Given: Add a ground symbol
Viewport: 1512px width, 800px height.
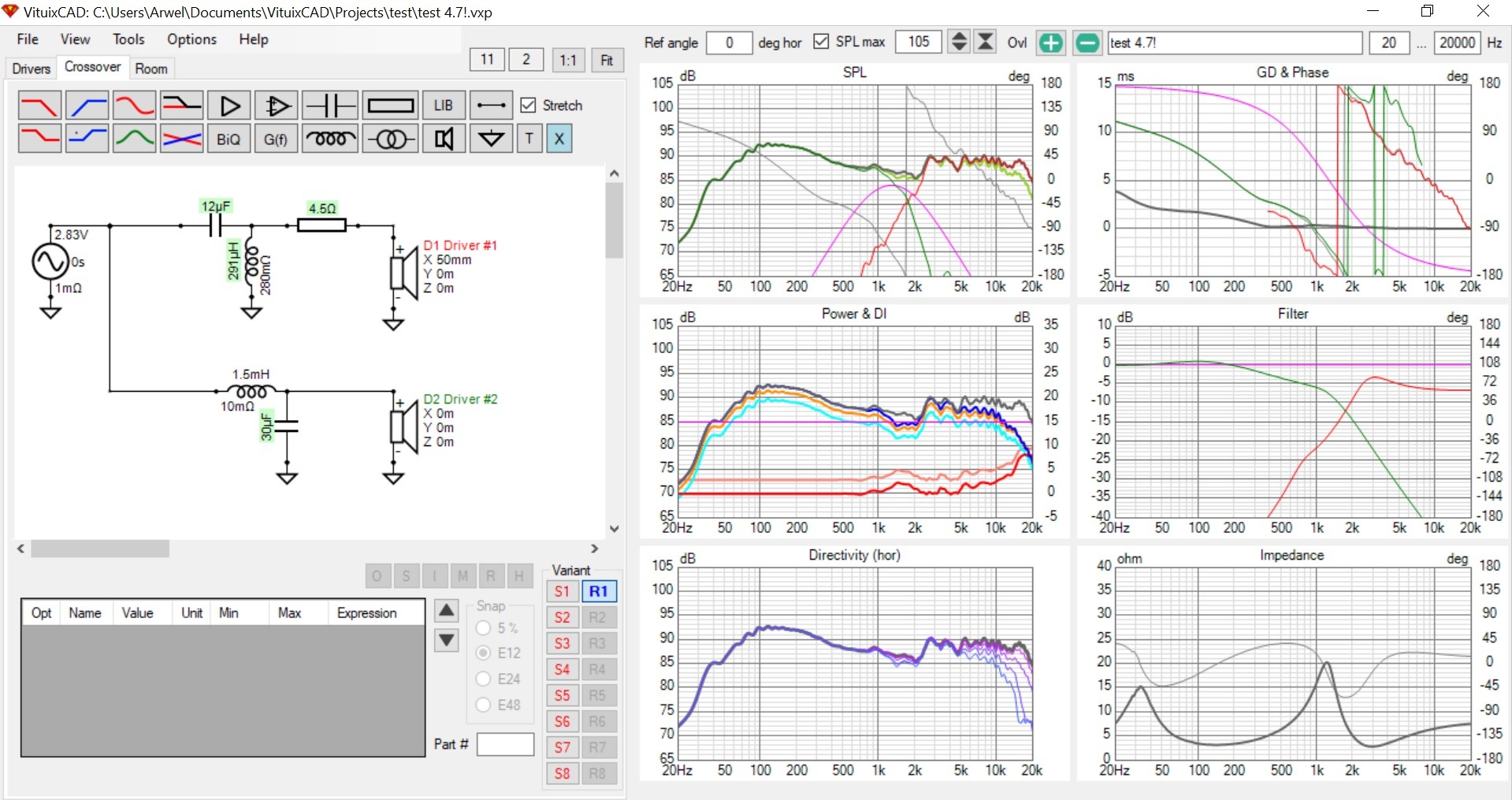Looking at the screenshot, I should (x=491, y=139).
